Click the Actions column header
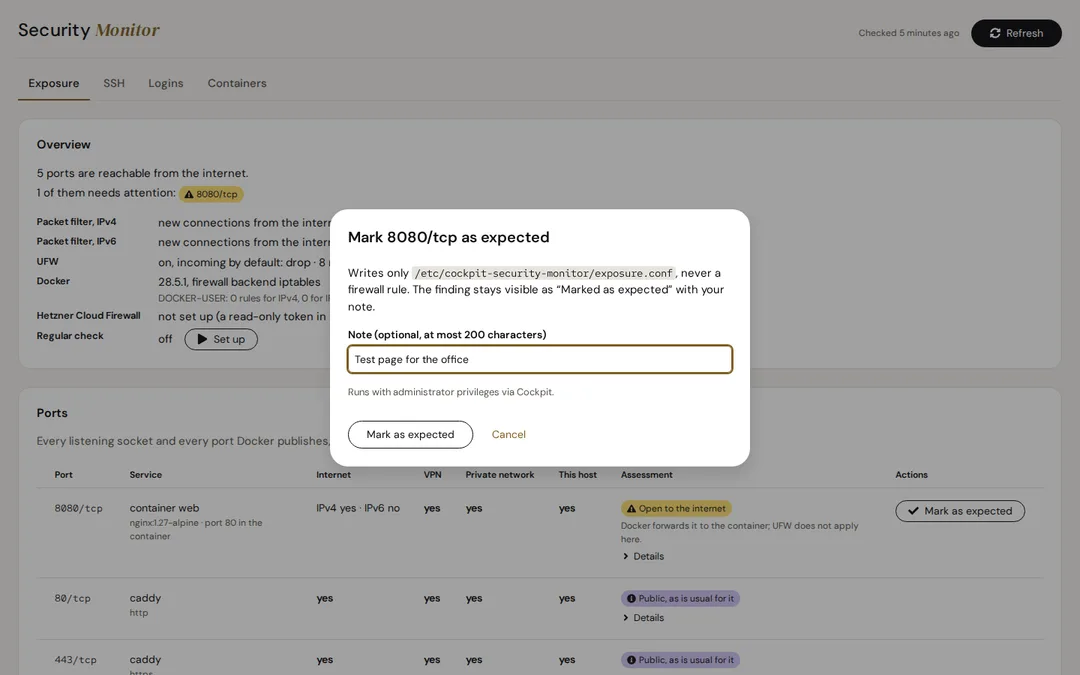 pos(911,475)
